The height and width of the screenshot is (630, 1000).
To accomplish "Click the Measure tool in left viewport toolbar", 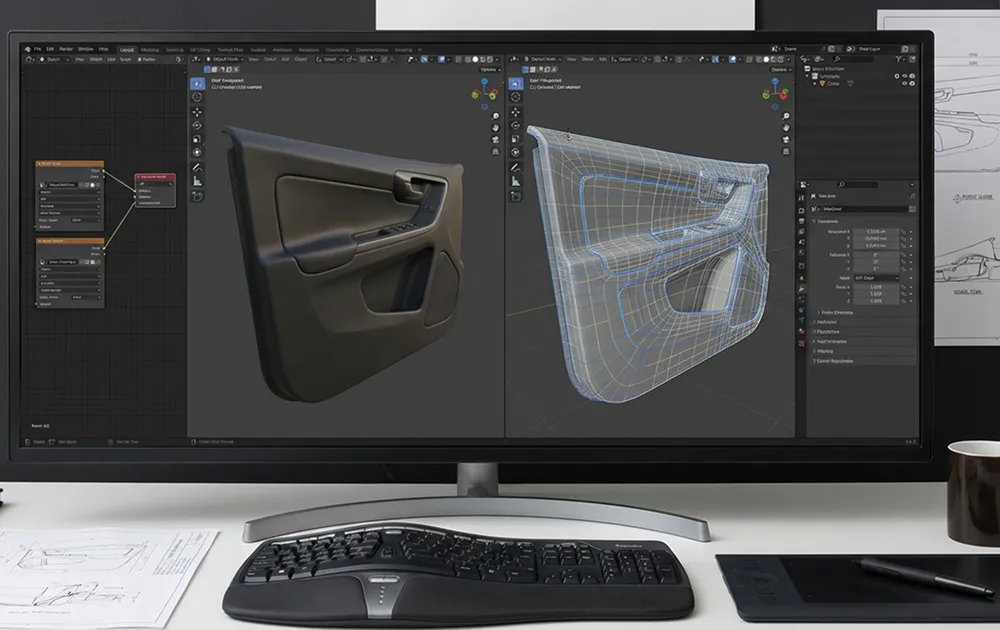I will pos(197,181).
